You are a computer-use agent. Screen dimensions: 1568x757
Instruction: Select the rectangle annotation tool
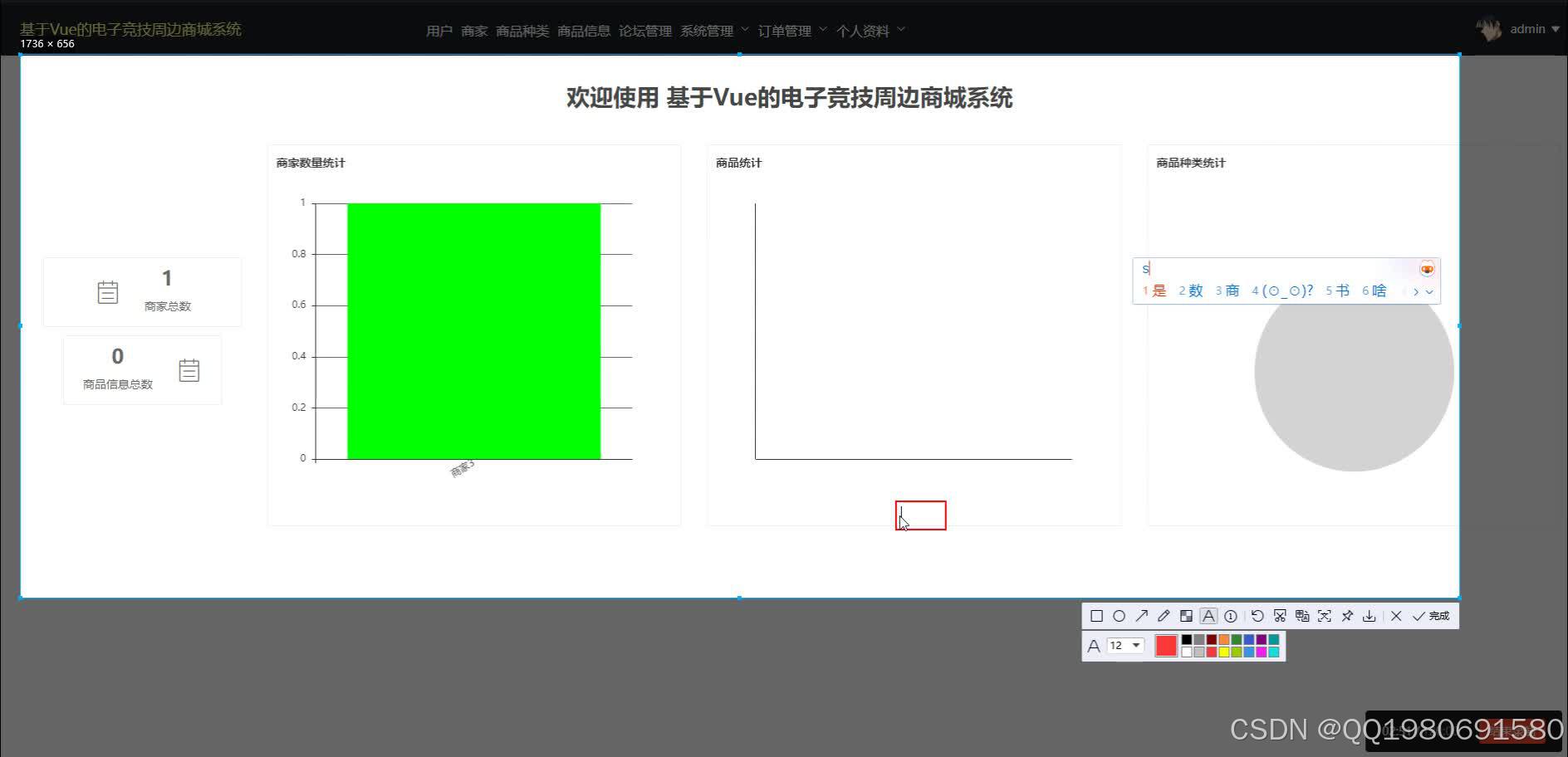pyautogui.click(x=1097, y=616)
